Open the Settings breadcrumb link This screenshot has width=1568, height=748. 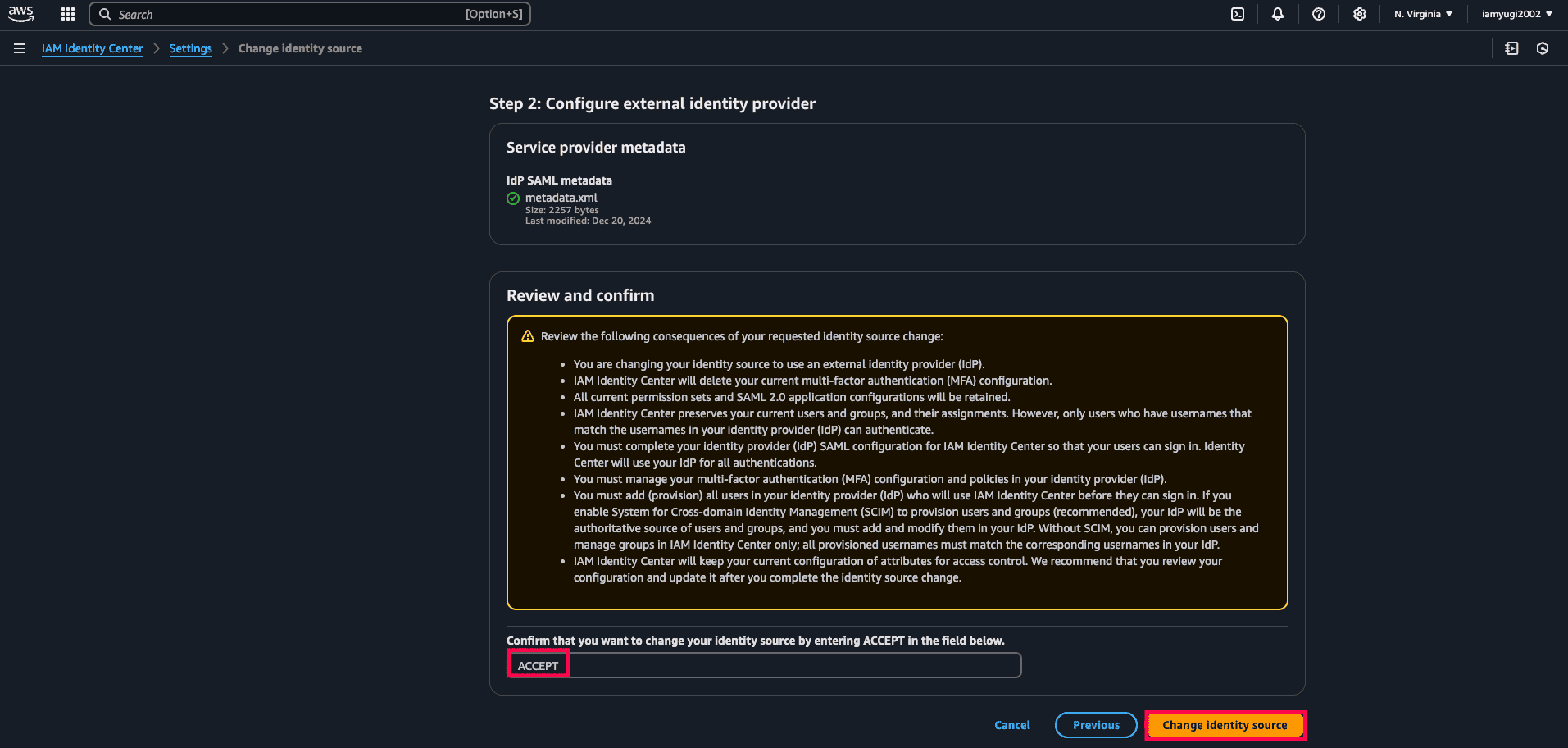point(190,48)
